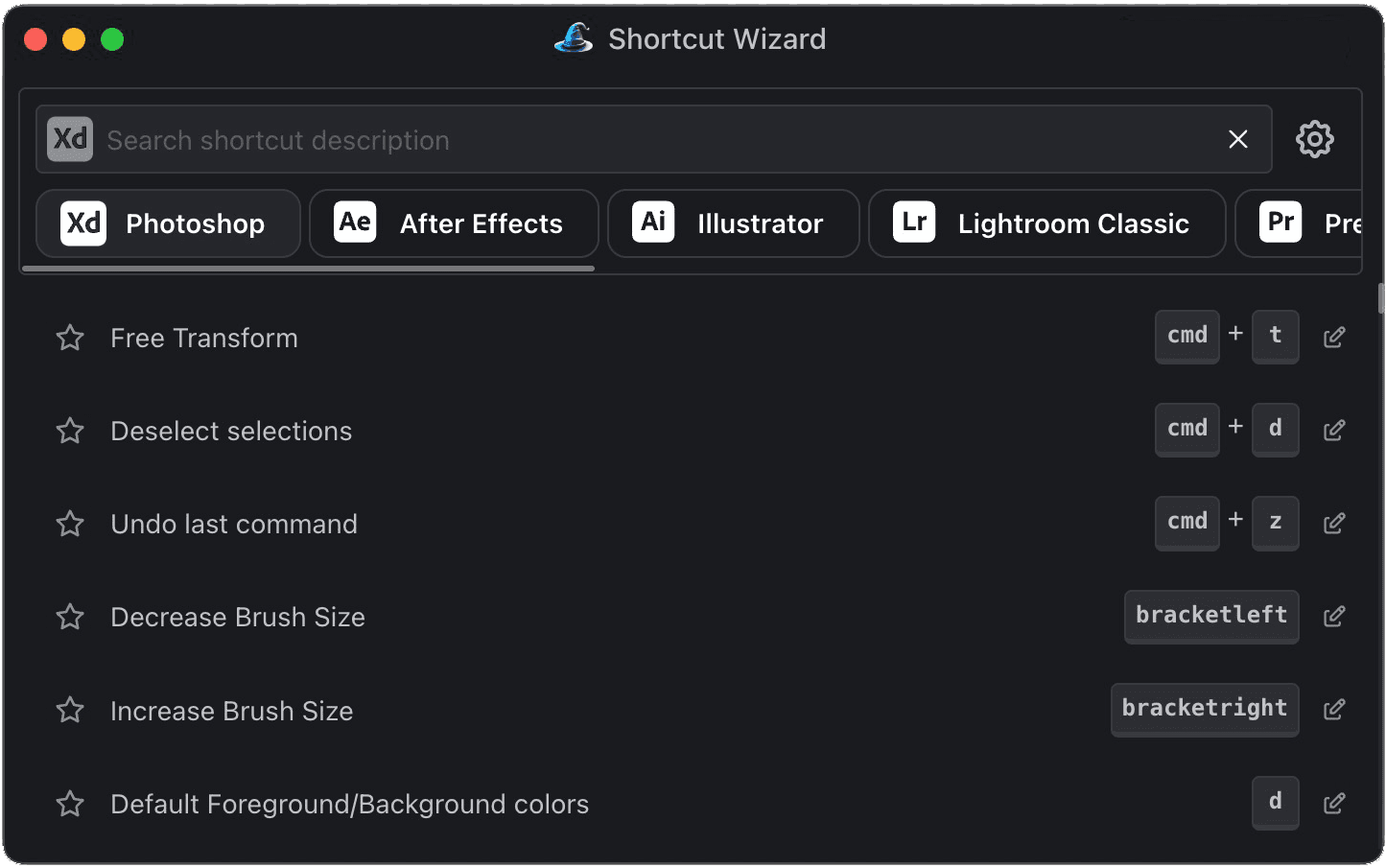Click the horizontal scrollbar under app tabs
The image size is (1386, 868).
click(308, 269)
